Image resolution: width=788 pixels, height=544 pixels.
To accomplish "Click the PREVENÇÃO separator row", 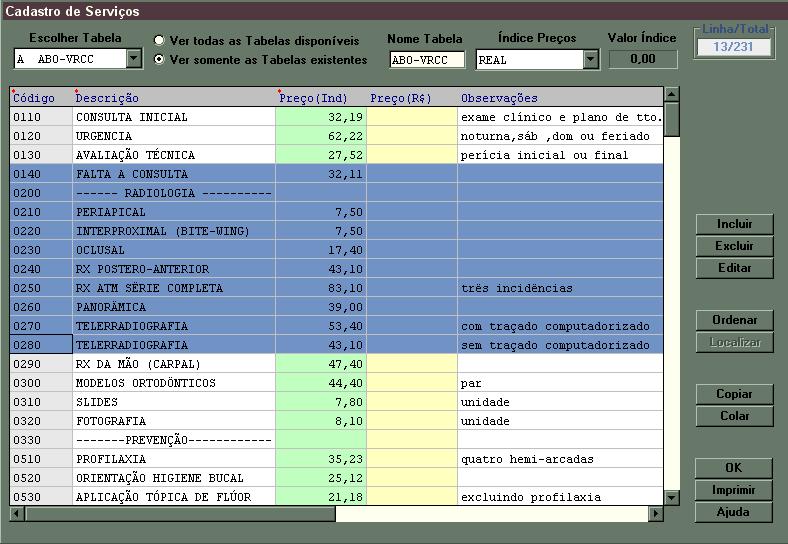I will coord(336,440).
